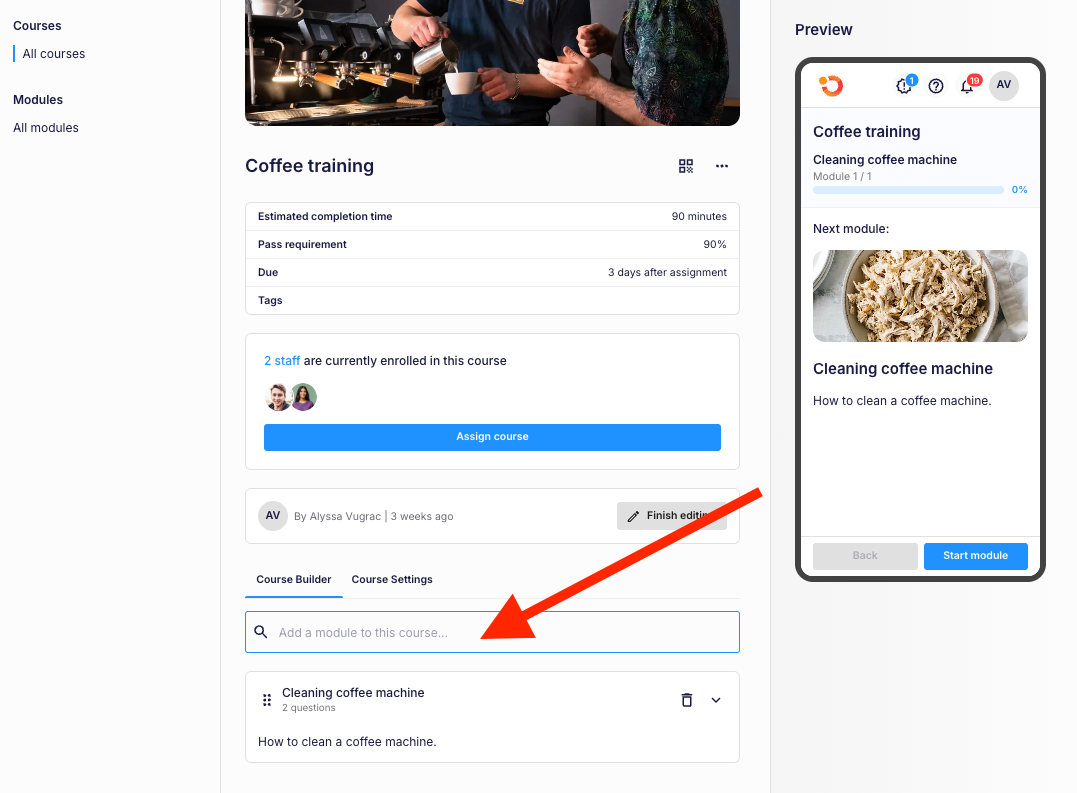1077x793 pixels.
Task: Open the QR code icon for Coffee training
Action: 685,166
